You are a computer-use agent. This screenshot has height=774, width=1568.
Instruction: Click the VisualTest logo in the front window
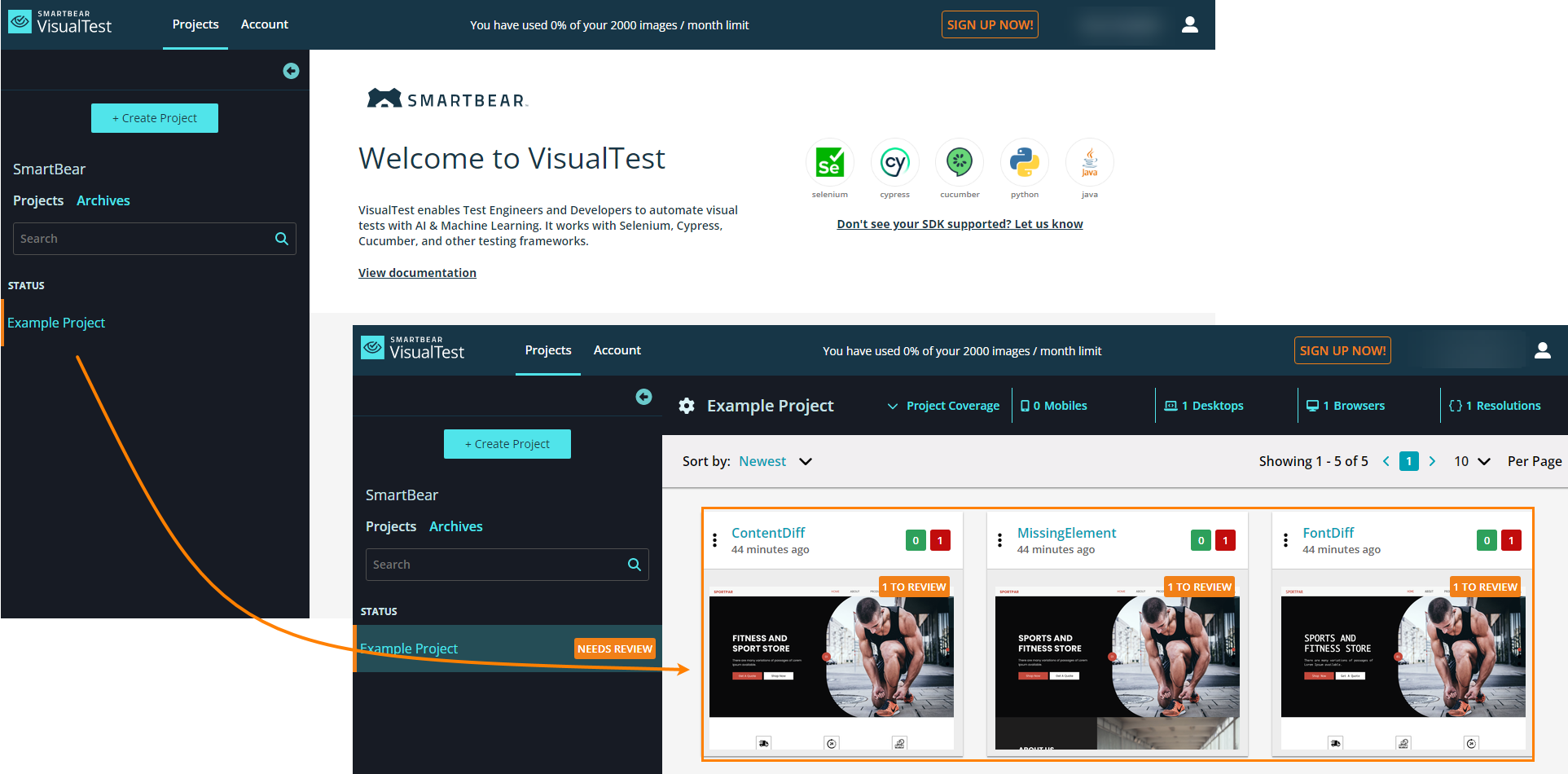pos(412,349)
